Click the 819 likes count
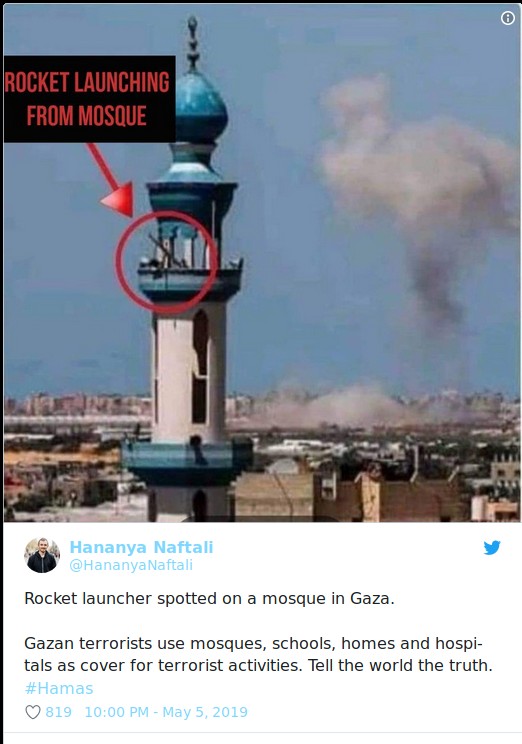 point(58,712)
